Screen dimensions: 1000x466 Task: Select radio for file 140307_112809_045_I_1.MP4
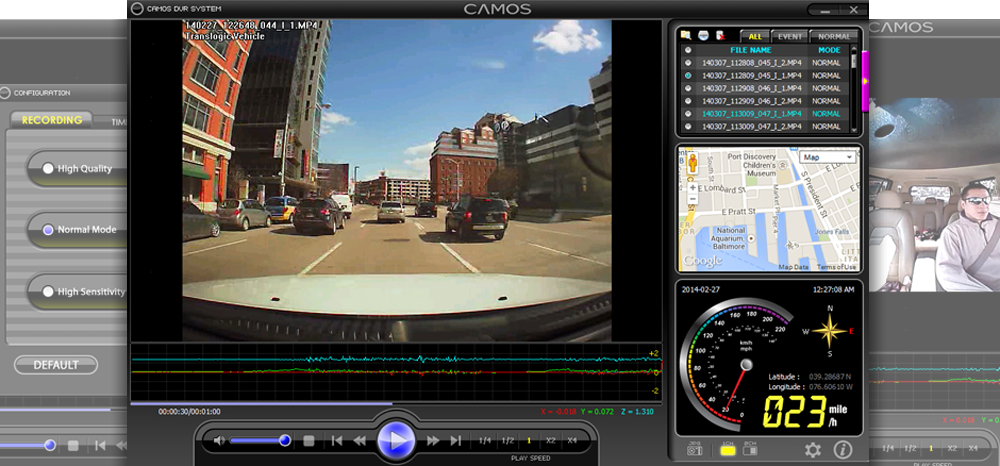(688, 75)
